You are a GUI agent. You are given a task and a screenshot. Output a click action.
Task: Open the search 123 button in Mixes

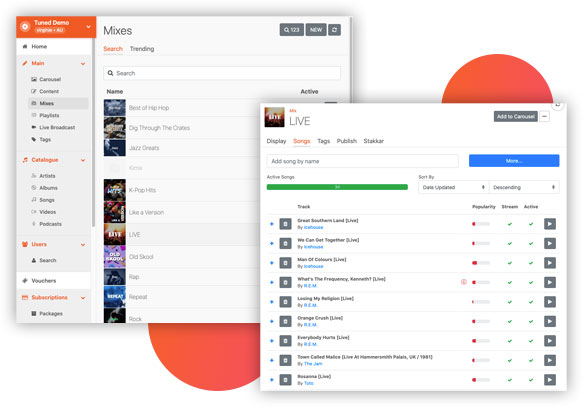[292, 30]
